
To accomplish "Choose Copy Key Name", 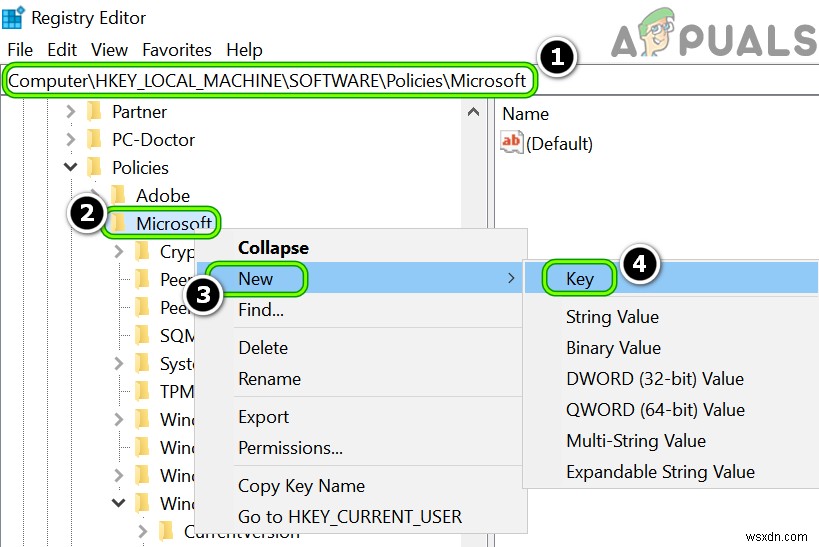I will pyautogui.click(x=301, y=486).
